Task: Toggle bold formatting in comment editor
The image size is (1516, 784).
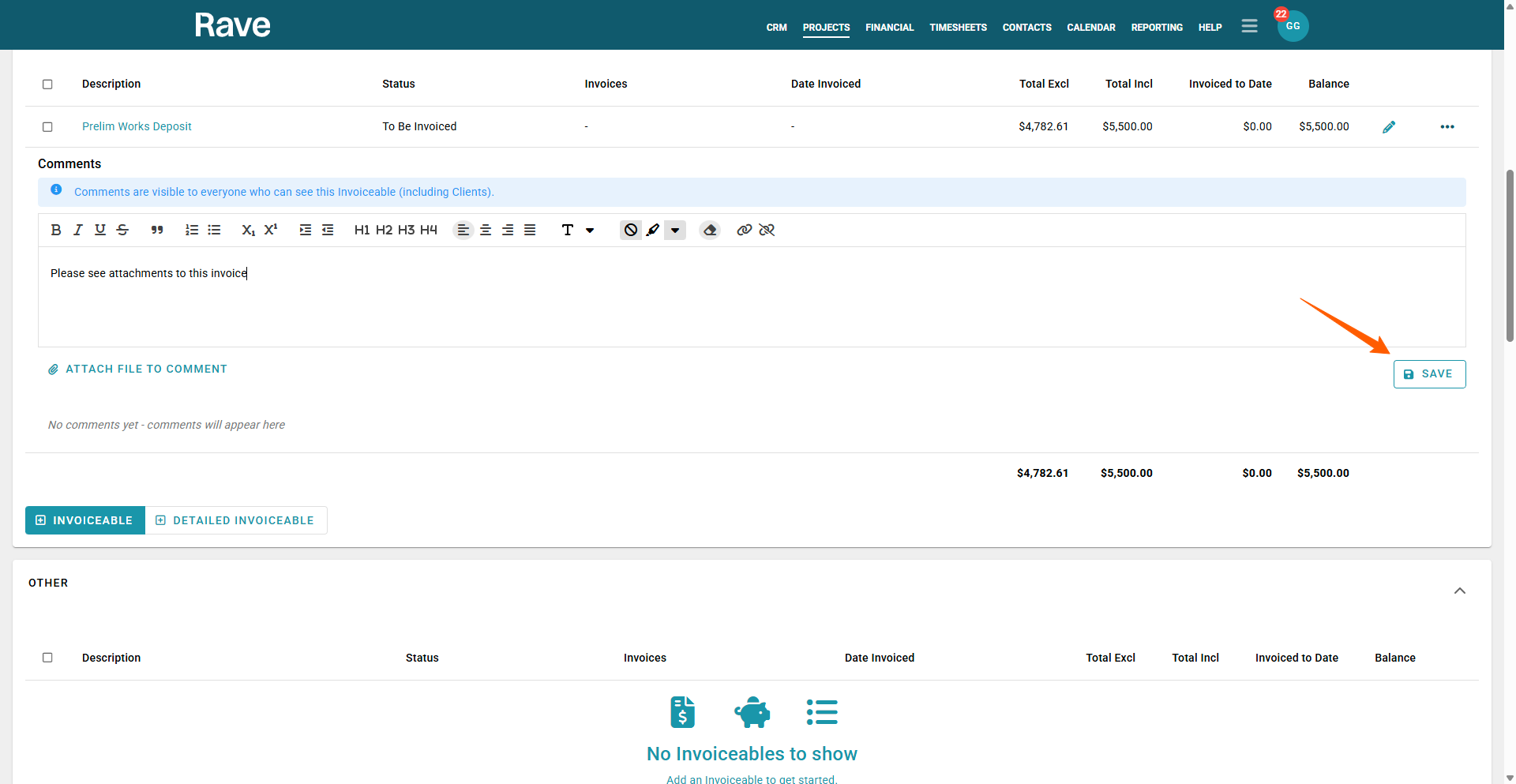Action: (x=56, y=230)
